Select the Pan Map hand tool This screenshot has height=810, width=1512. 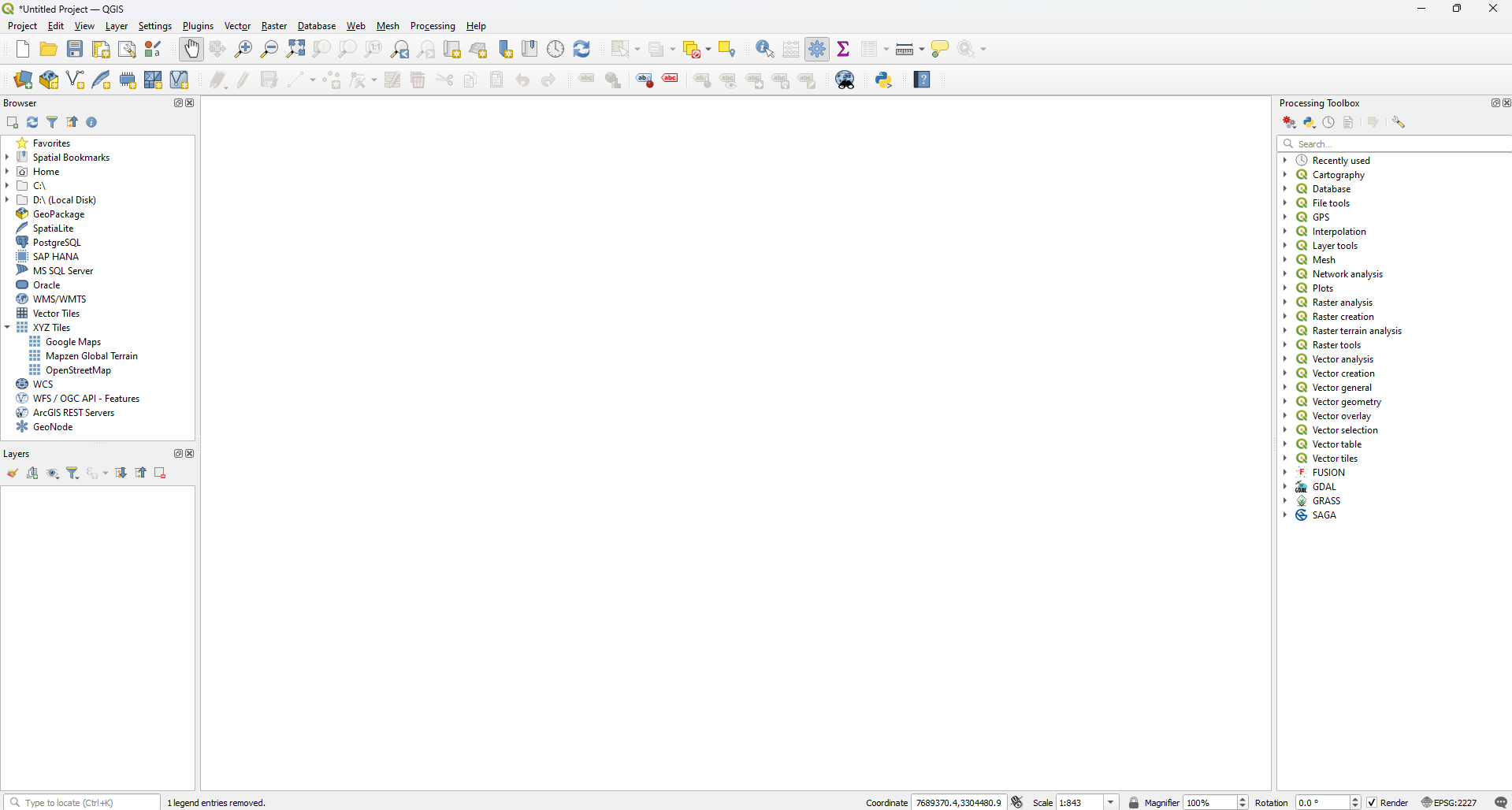(x=191, y=49)
